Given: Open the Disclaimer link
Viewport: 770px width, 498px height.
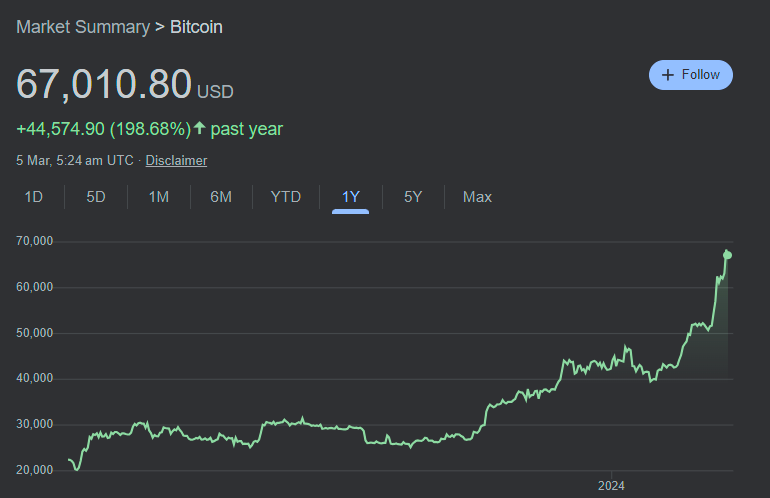Looking at the screenshot, I should tap(176, 161).
